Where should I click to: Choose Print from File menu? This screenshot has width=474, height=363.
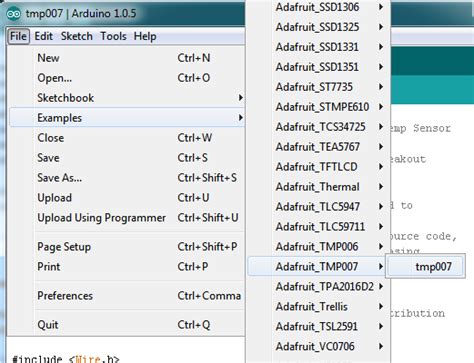[127, 267]
